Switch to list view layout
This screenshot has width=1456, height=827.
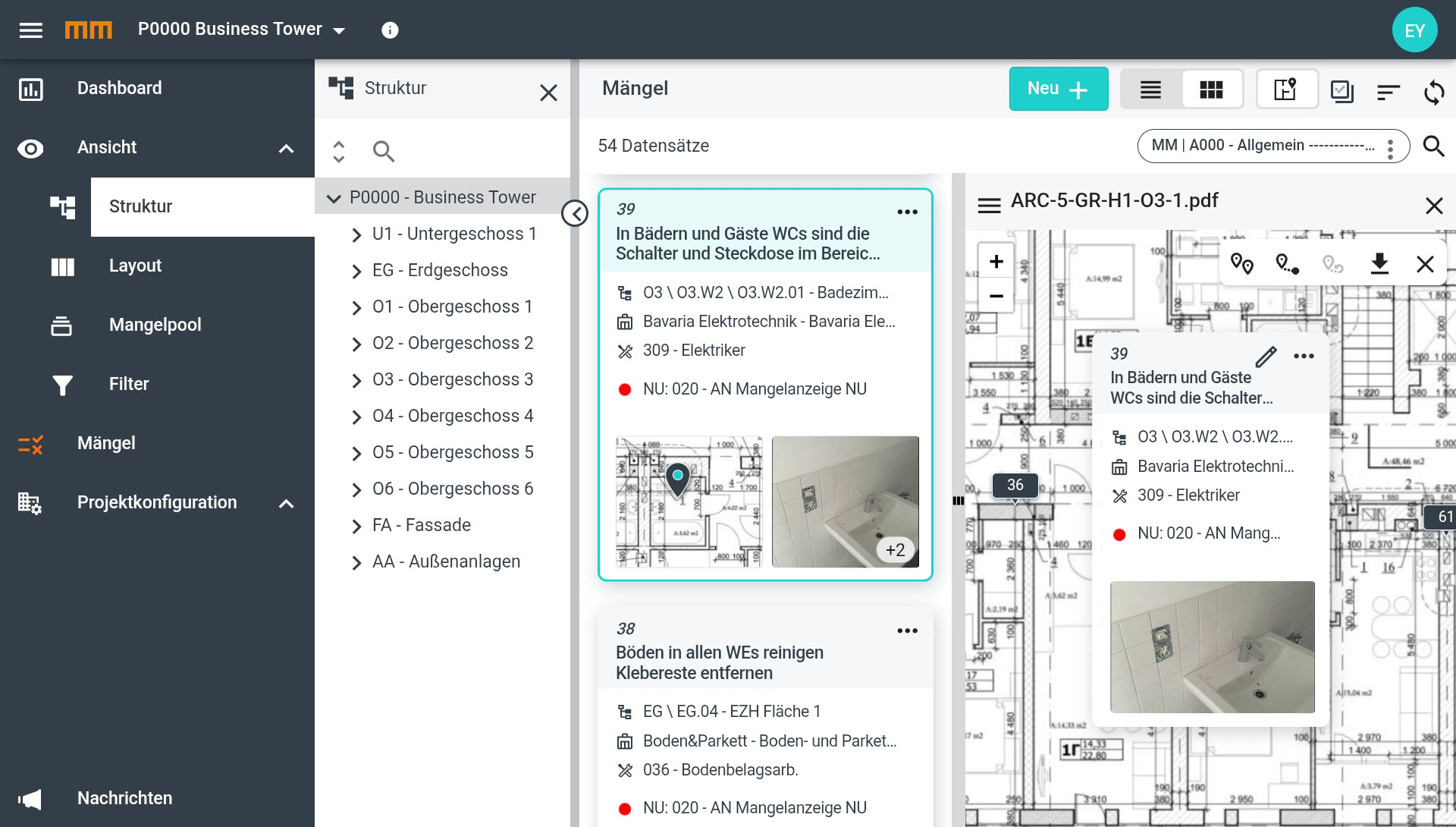(1150, 90)
